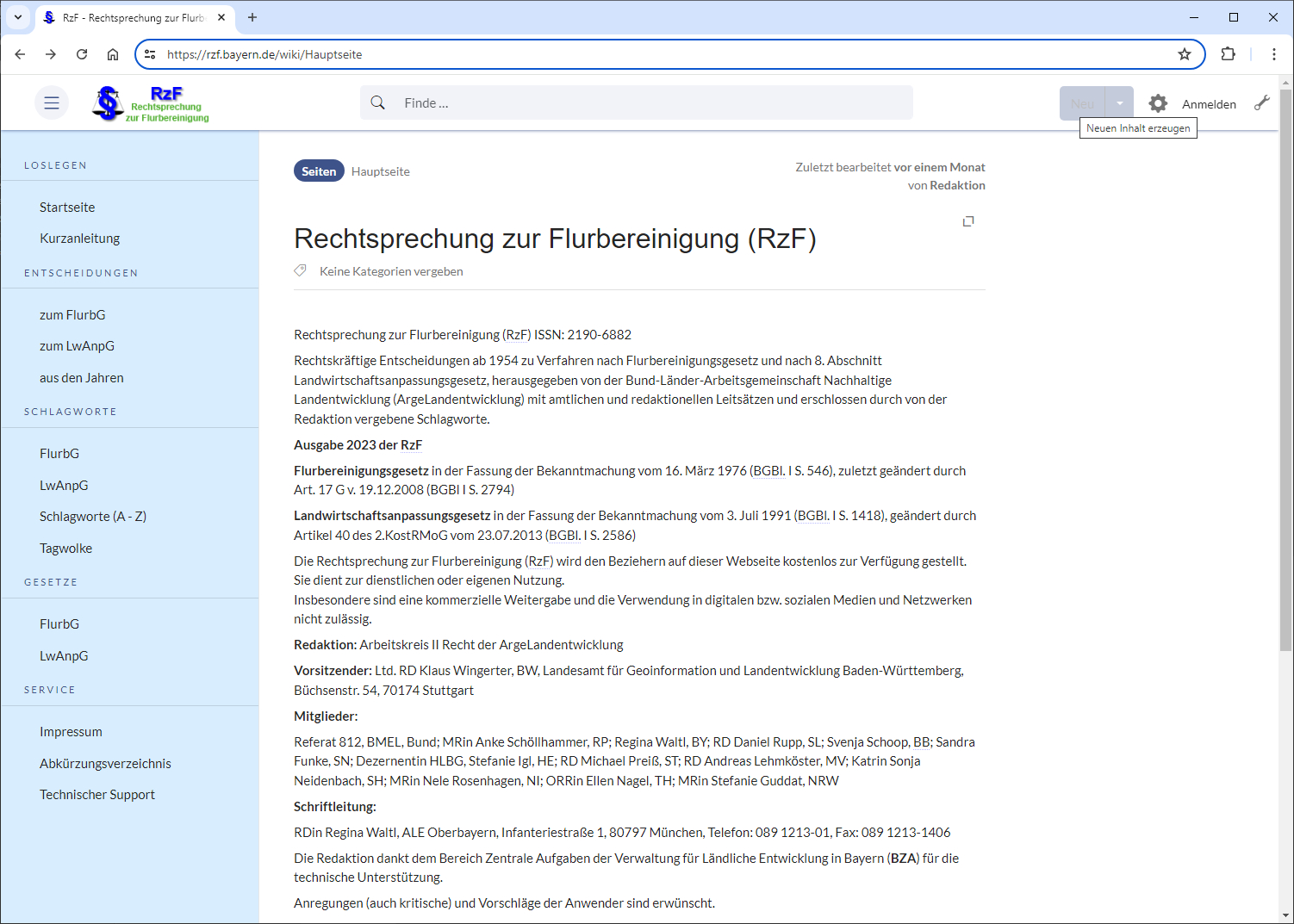1294x924 pixels.
Task: Open Impressum page
Action: 71,732
